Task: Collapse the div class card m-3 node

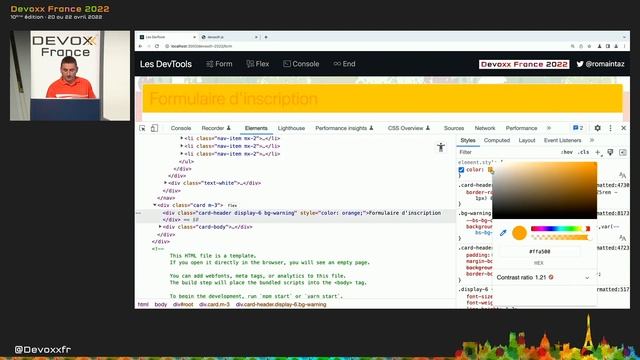Action: click(155, 205)
